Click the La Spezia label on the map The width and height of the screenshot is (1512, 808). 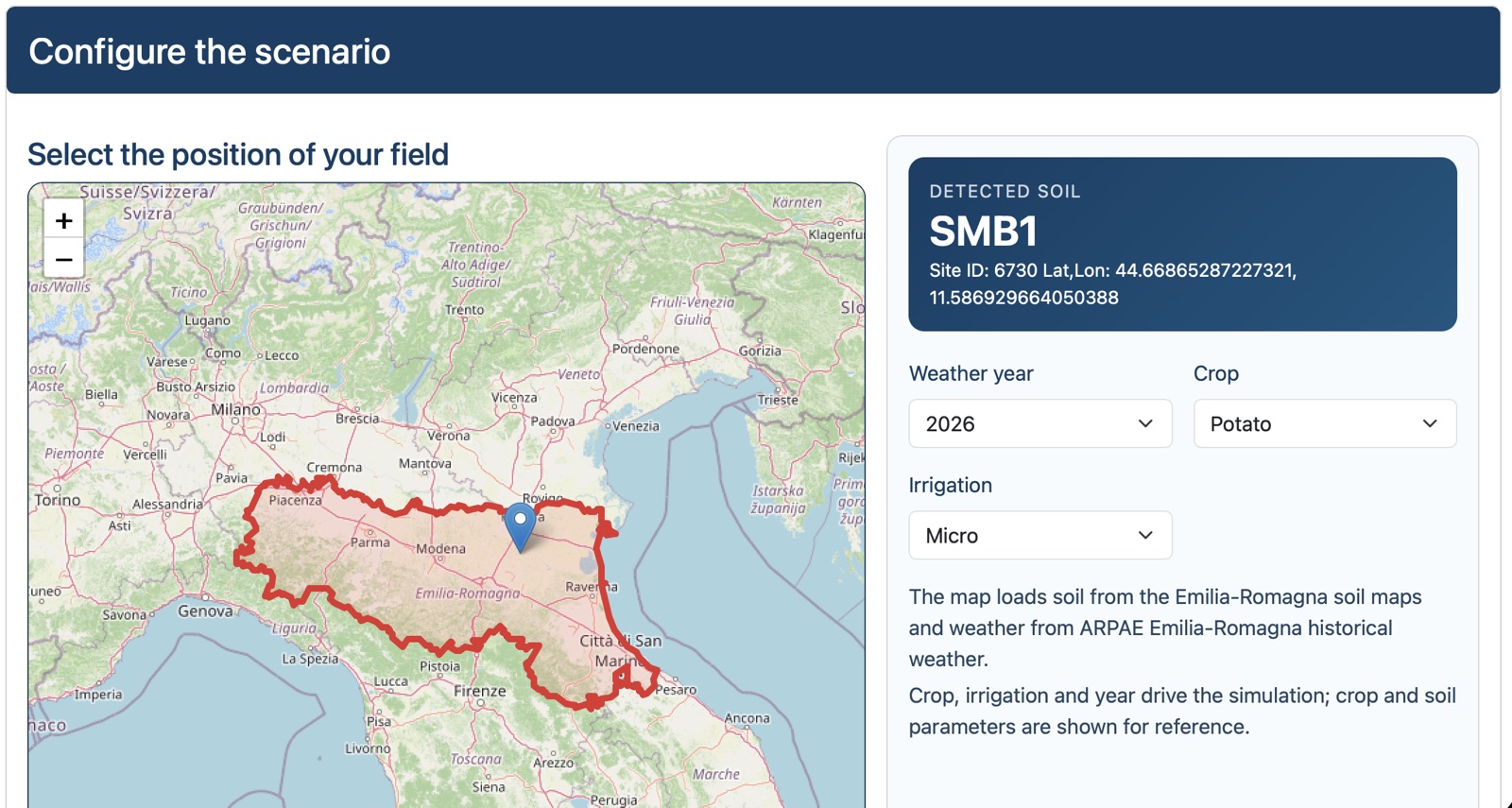click(310, 659)
